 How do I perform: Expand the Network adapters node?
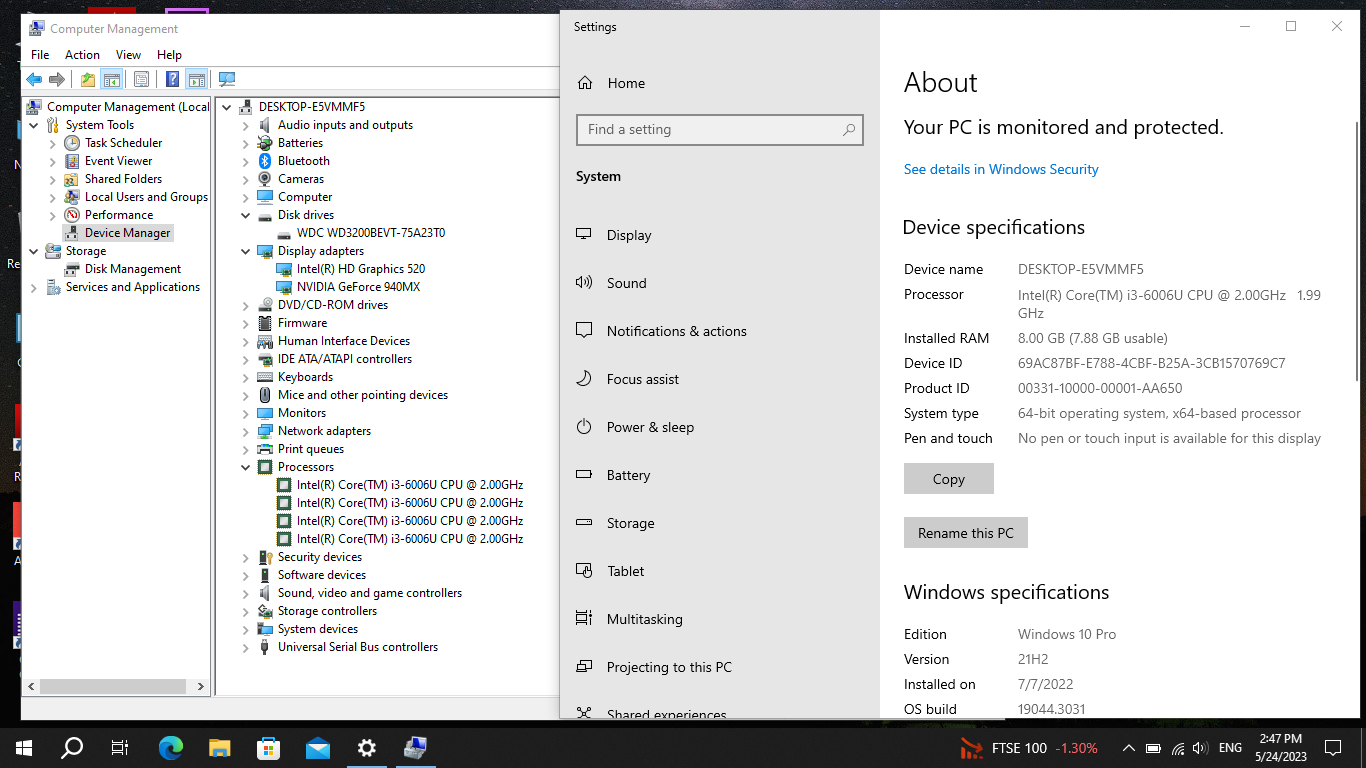[x=246, y=431]
